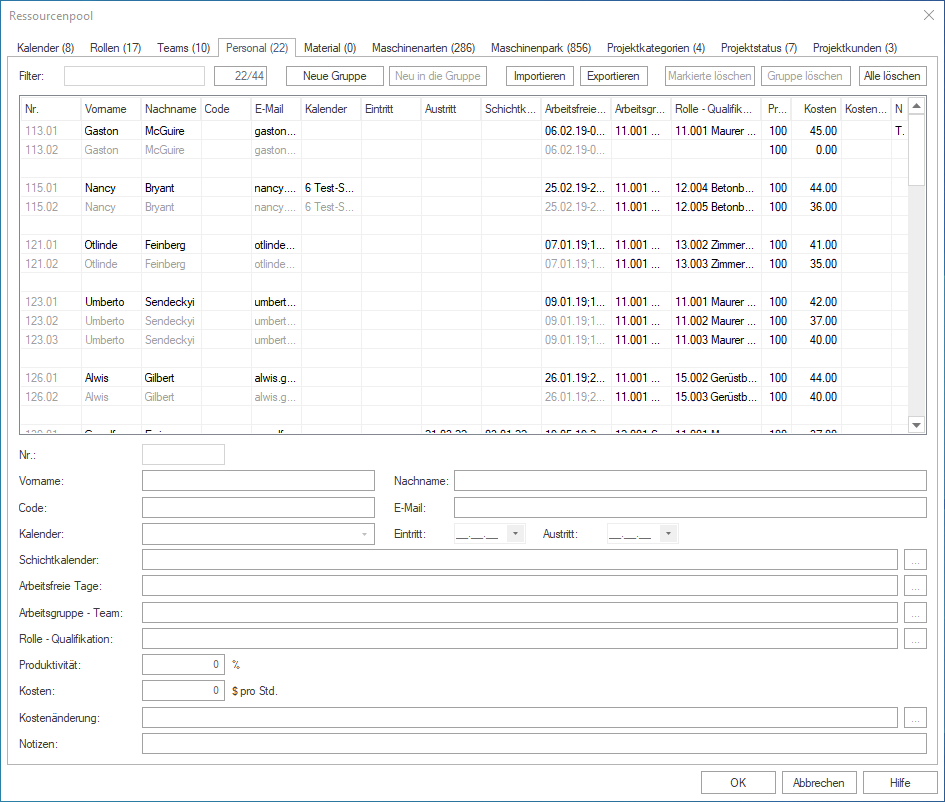Open the Teams tab
The width and height of the screenshot is (945, 802).
click(183, 47)
